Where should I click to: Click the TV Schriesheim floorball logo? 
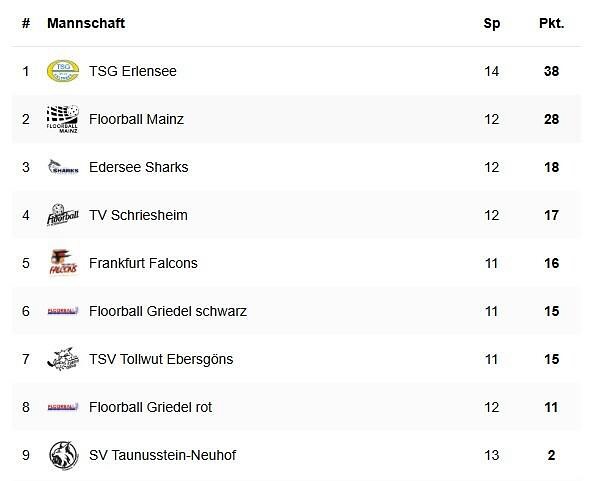coord(63,215)
